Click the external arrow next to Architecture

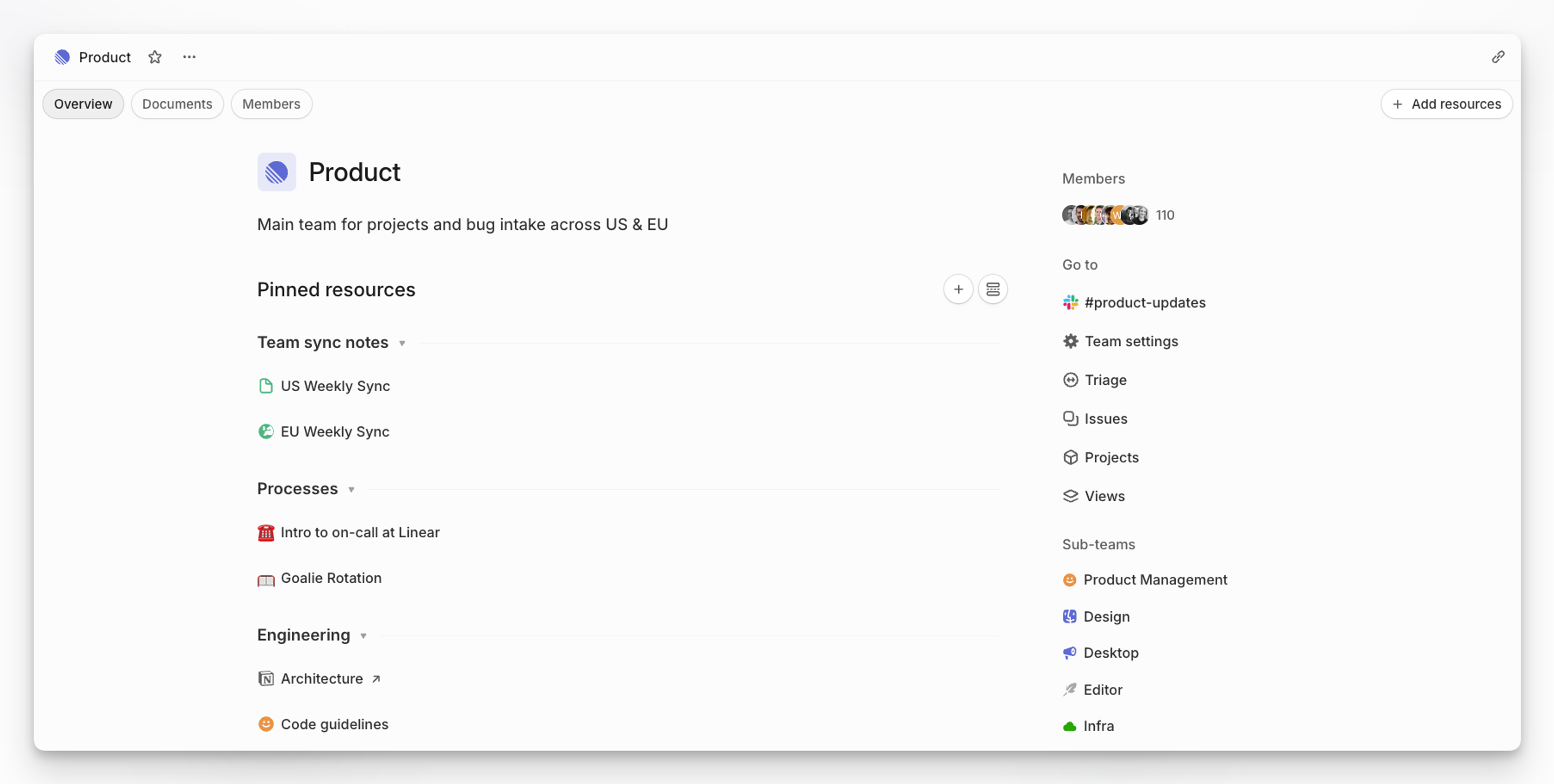376,679
